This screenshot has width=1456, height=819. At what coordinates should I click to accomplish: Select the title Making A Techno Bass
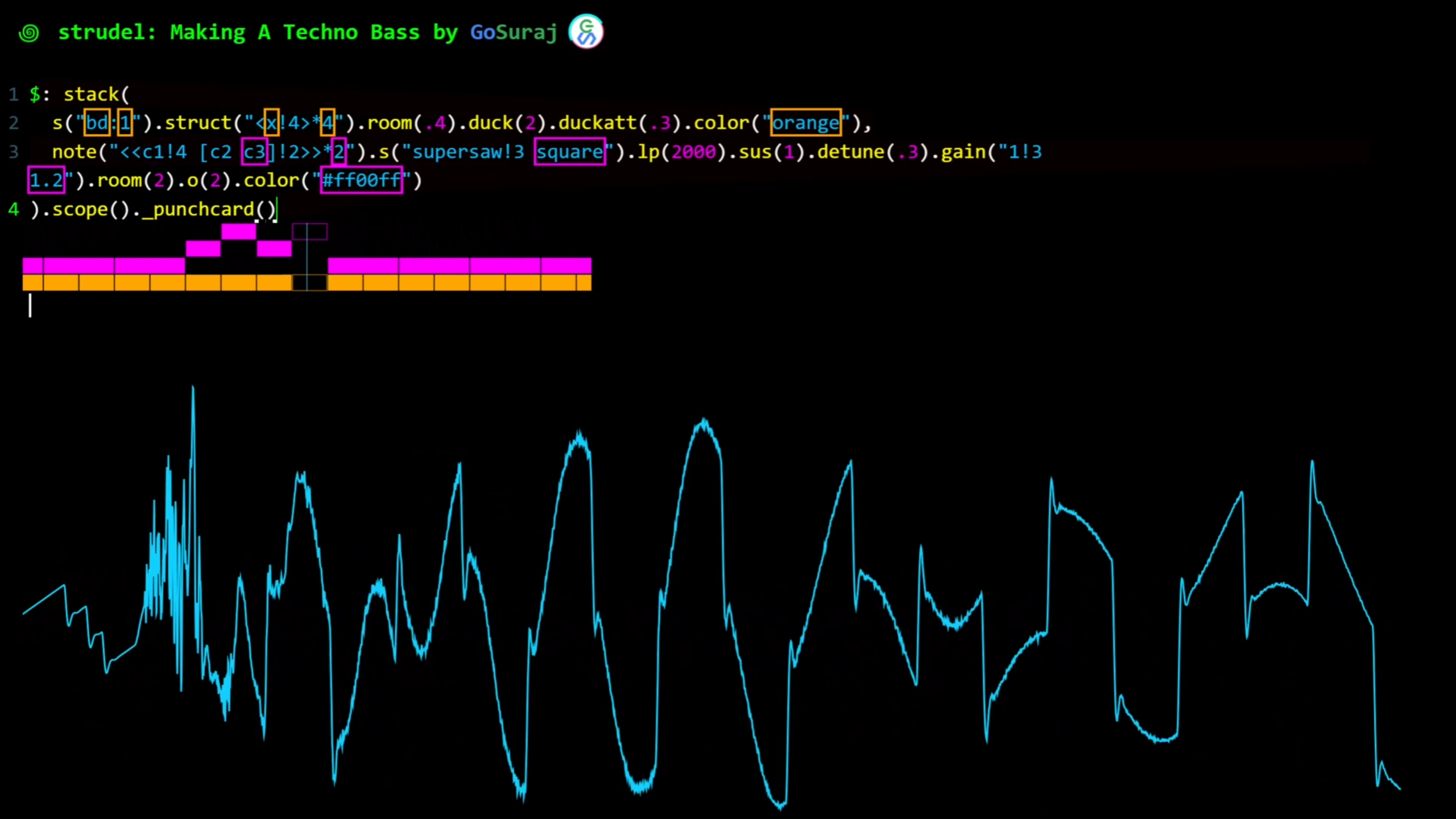296,32
